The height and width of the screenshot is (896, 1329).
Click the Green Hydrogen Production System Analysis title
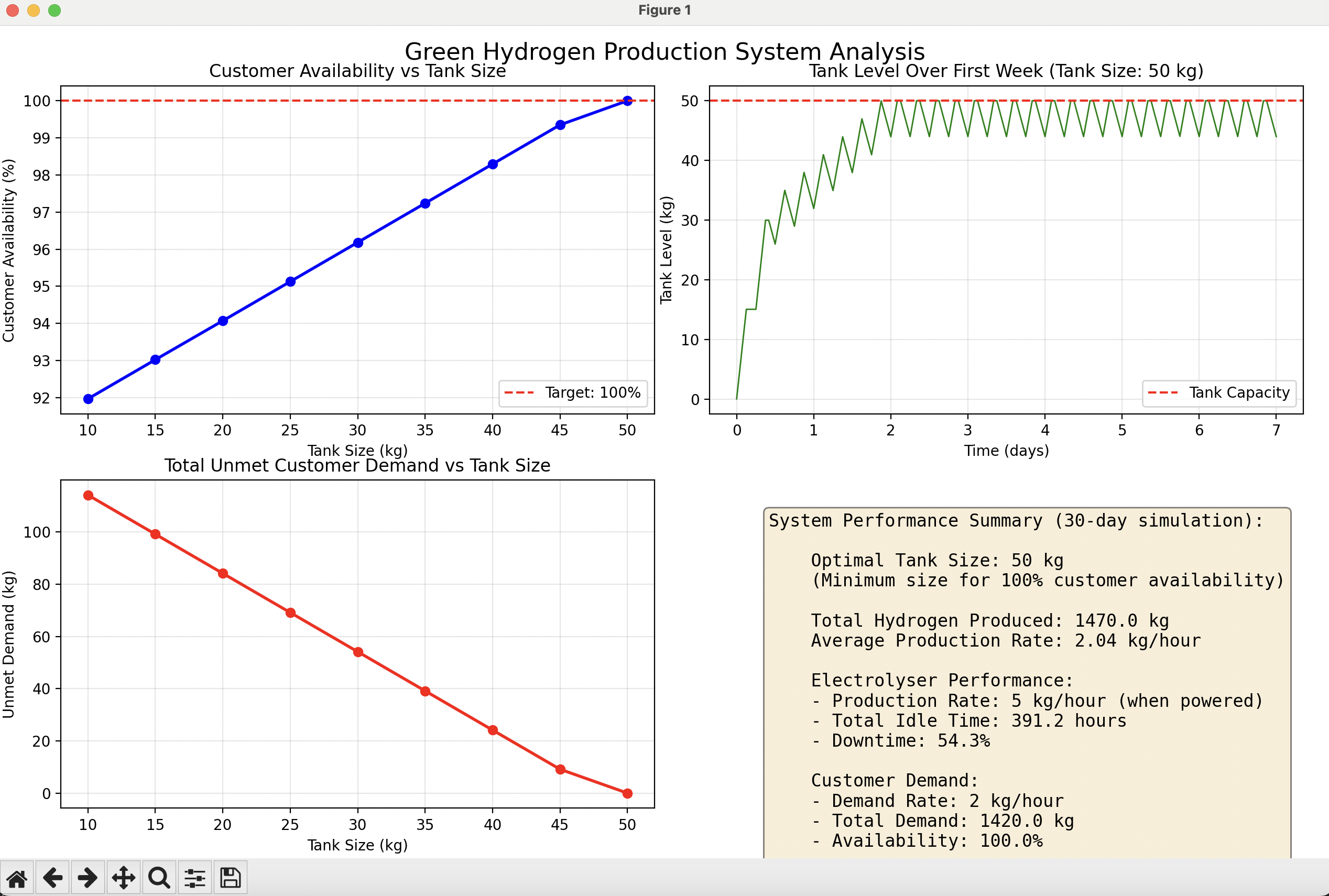[x=664, y=51]
